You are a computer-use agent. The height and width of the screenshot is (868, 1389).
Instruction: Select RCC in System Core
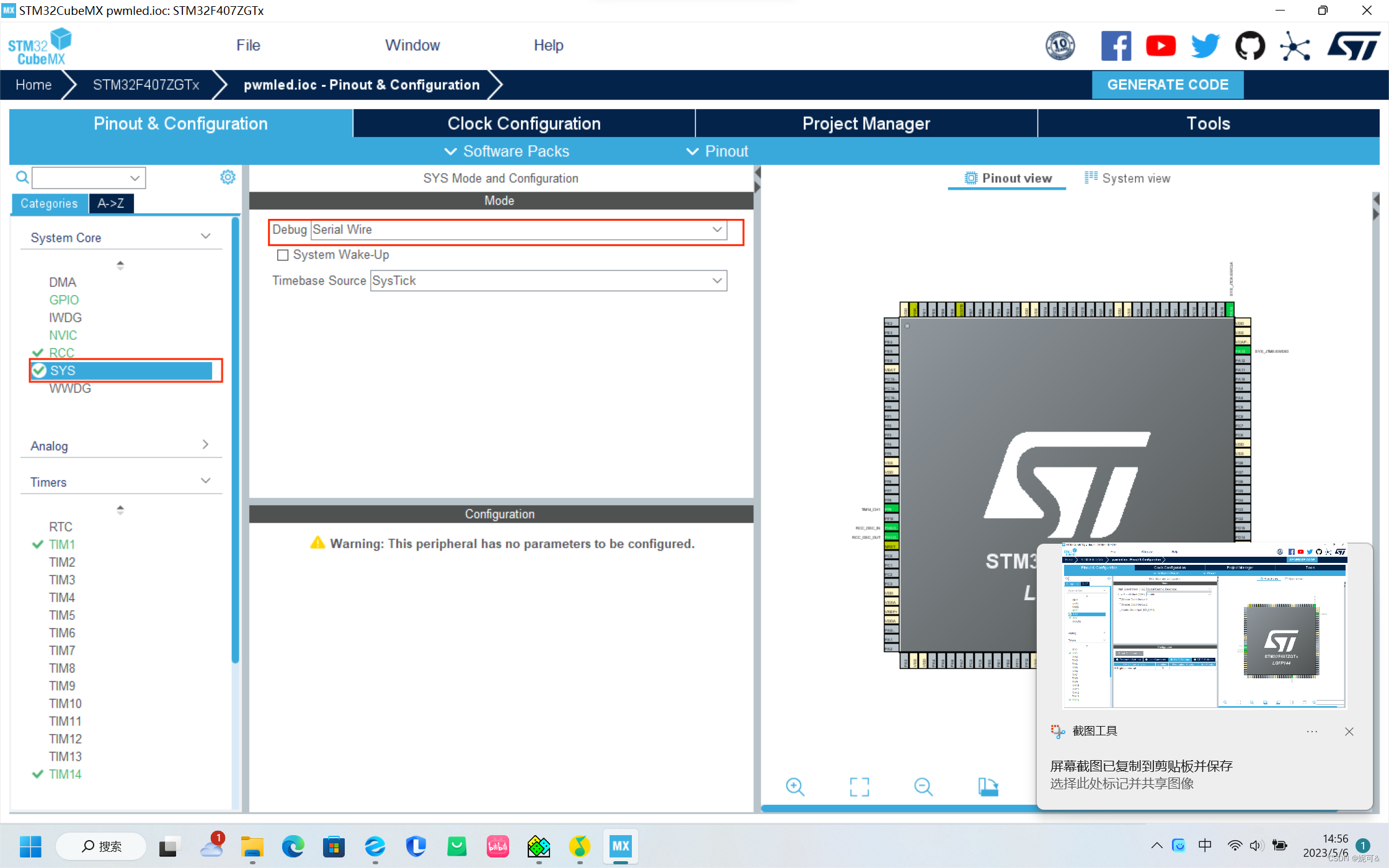(x=61, y=353)
